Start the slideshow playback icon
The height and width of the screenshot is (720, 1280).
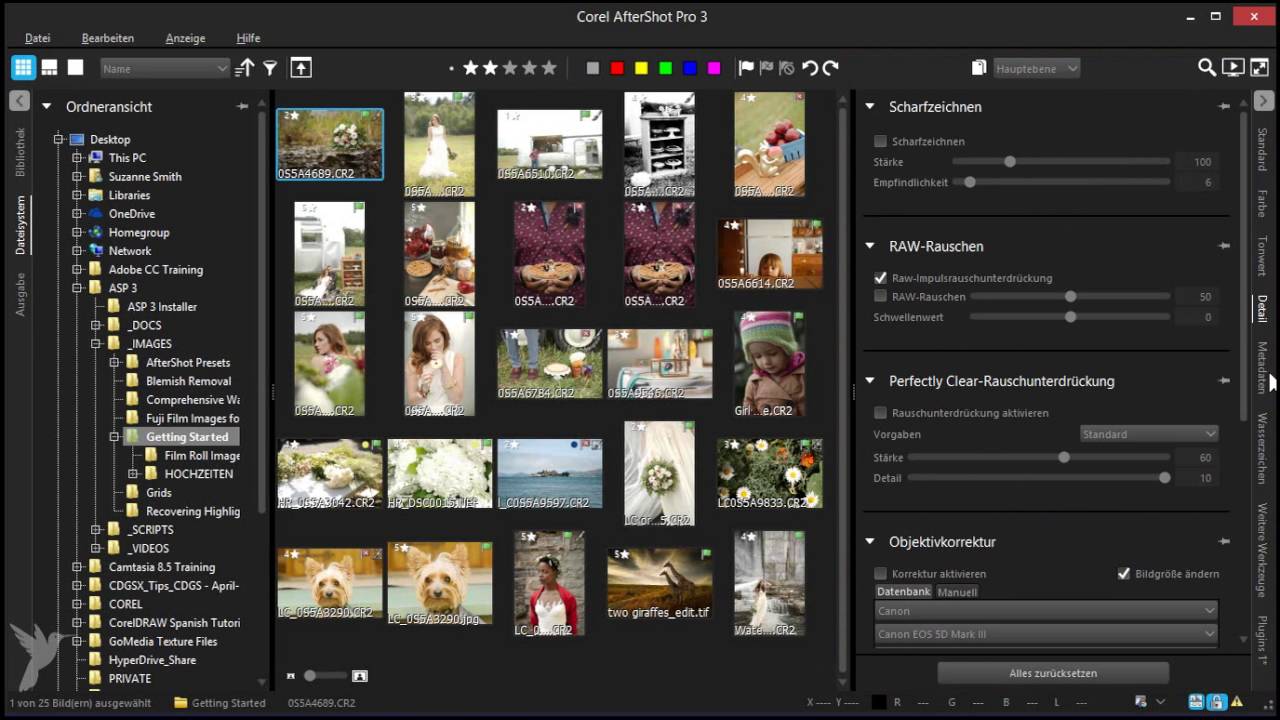coord(1233,68)
